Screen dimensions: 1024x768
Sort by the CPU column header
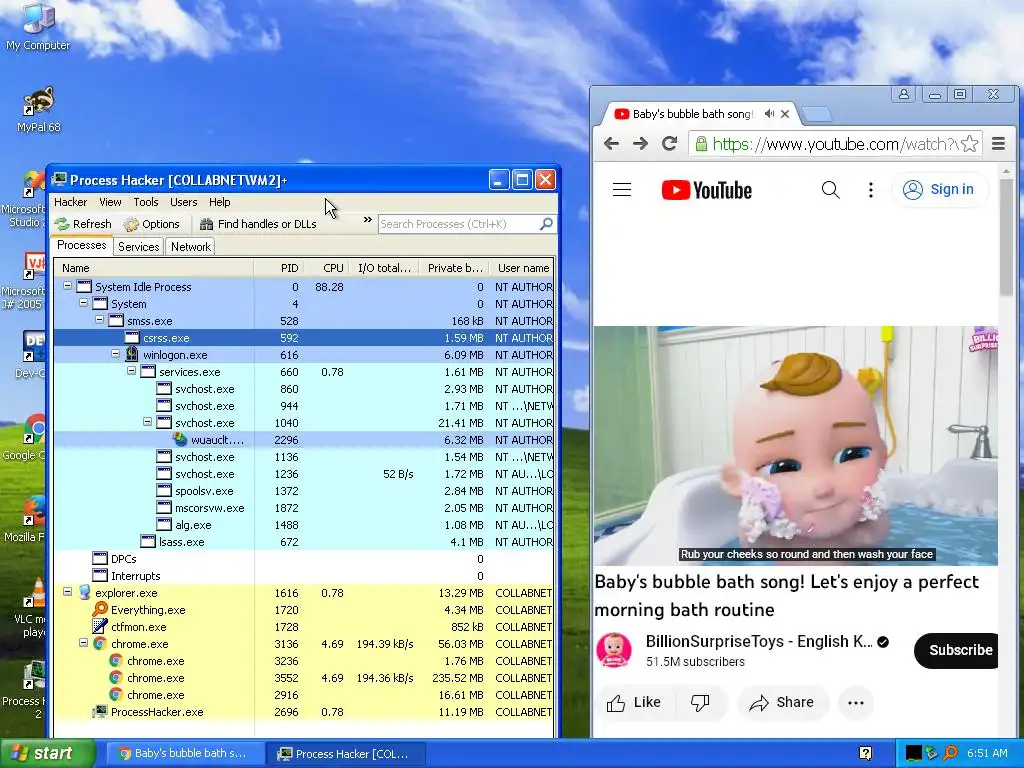coord(328,268)
